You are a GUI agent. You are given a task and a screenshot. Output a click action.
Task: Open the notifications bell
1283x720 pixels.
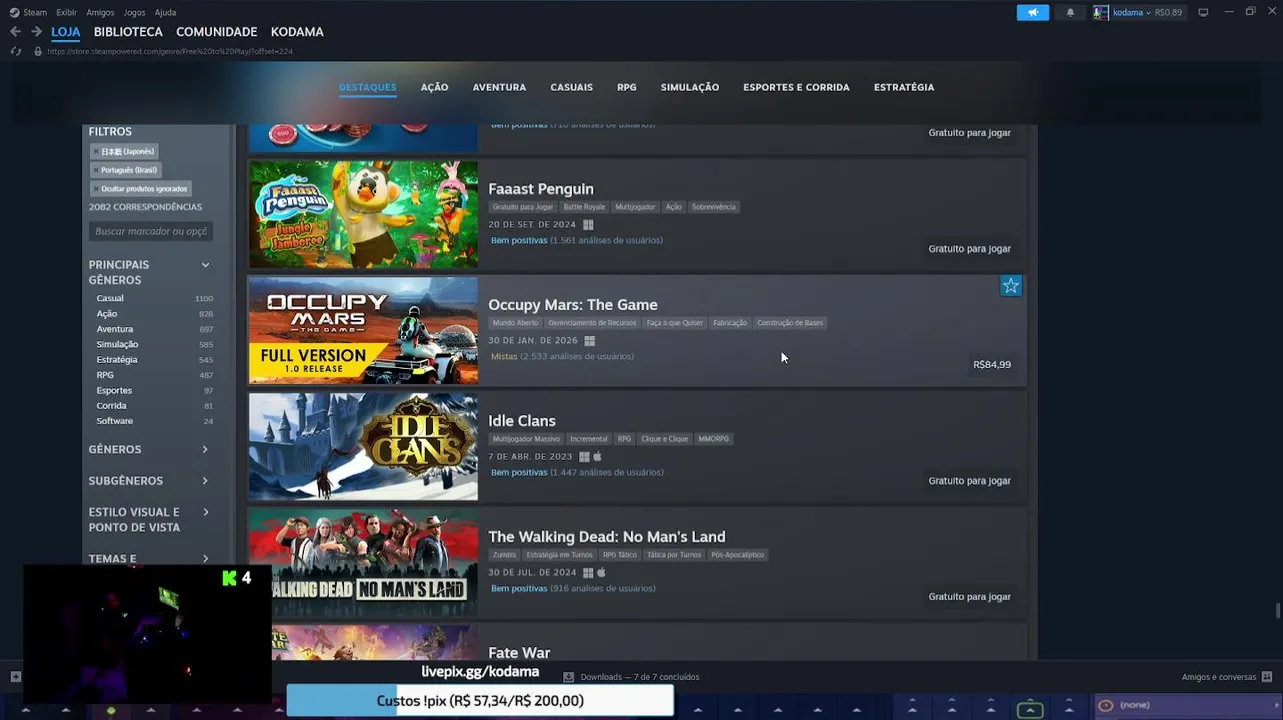pos(1070,12)
